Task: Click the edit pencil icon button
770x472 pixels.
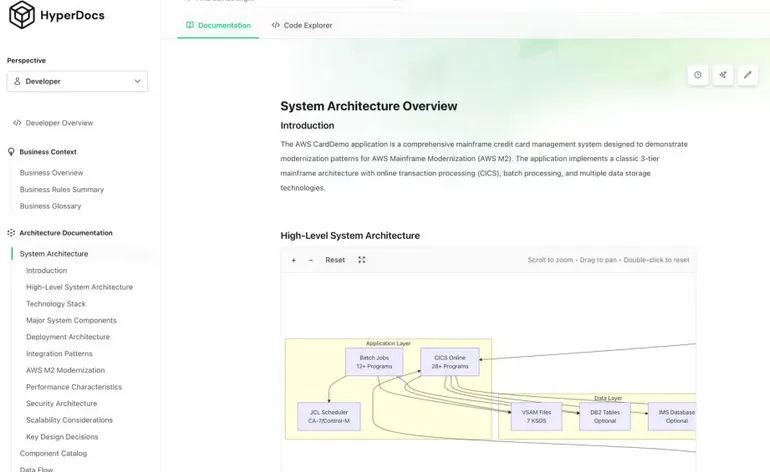Action: pyautogui.click(x=747, y=75)
